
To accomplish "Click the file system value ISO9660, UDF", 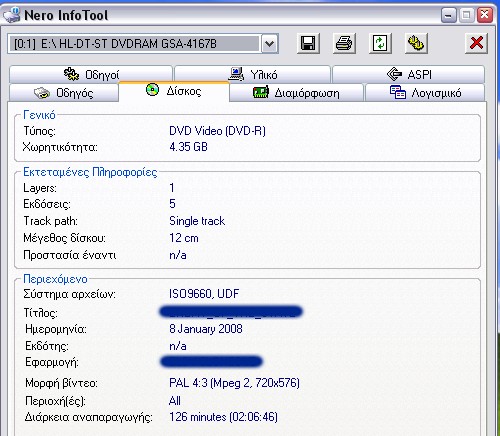I will [204, 294].
